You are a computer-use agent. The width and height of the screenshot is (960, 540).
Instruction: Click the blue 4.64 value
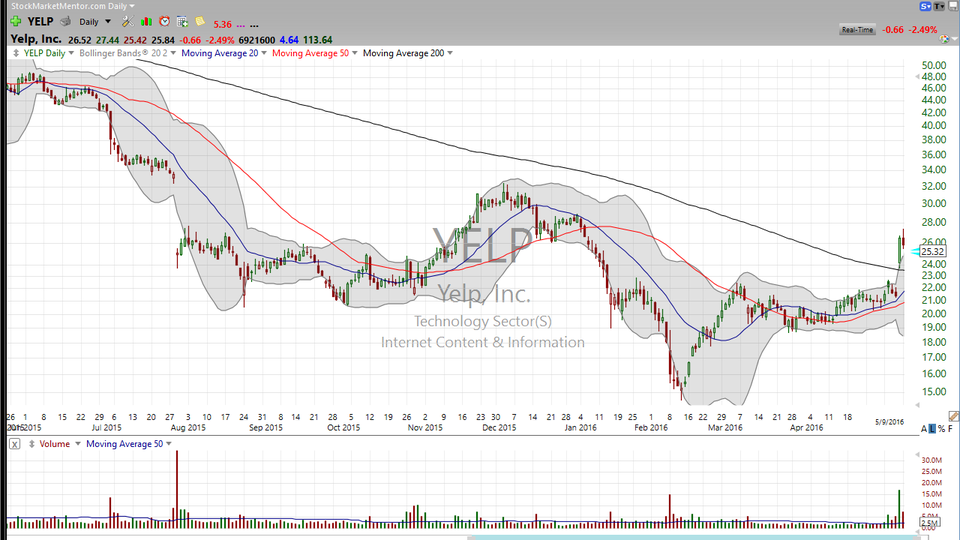(x=289, y=40)
